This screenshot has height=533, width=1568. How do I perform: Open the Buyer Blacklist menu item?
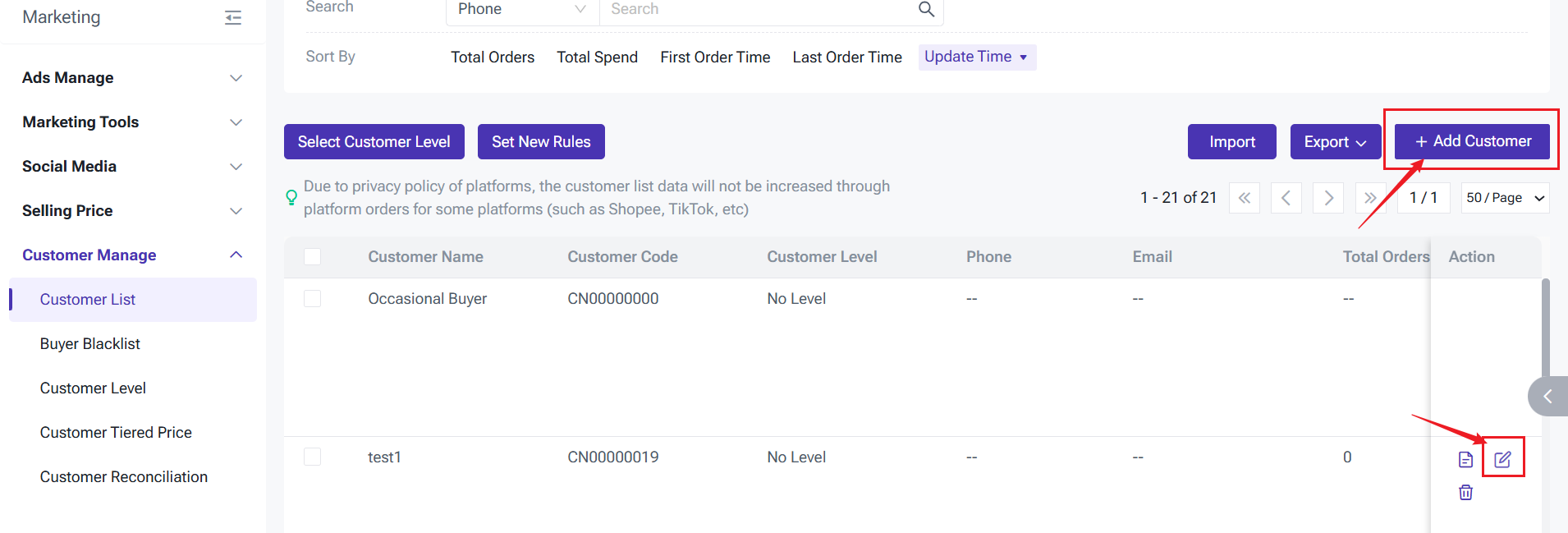90,344
